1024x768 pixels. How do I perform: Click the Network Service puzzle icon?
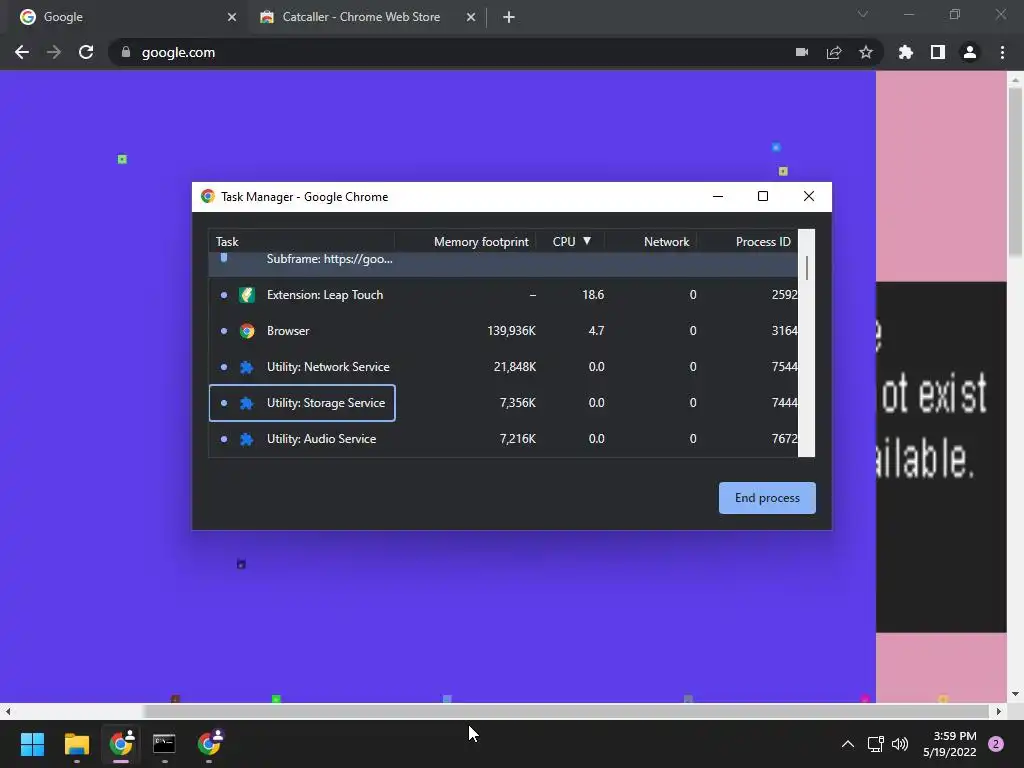247,367
